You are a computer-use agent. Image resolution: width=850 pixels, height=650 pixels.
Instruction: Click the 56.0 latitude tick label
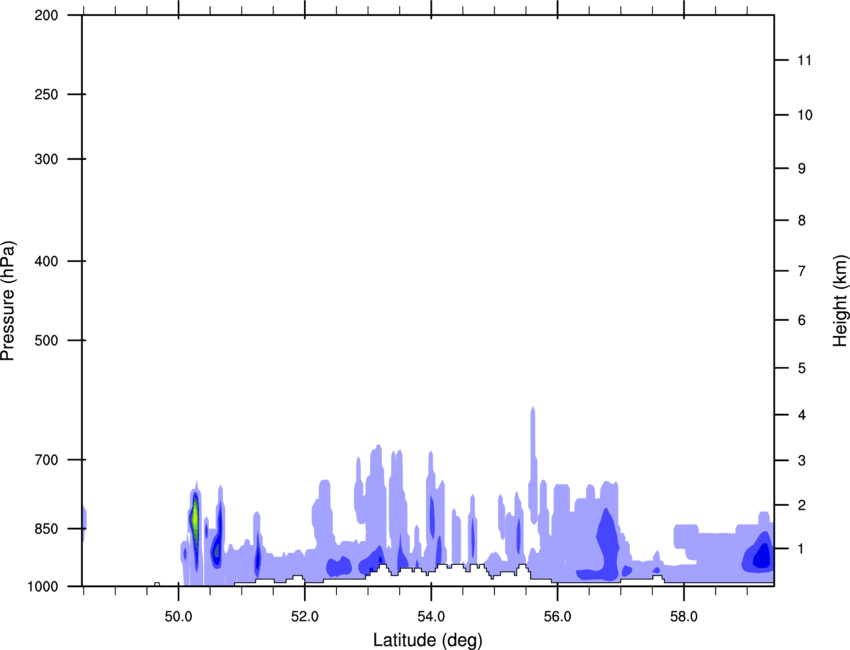pos(558,617)
